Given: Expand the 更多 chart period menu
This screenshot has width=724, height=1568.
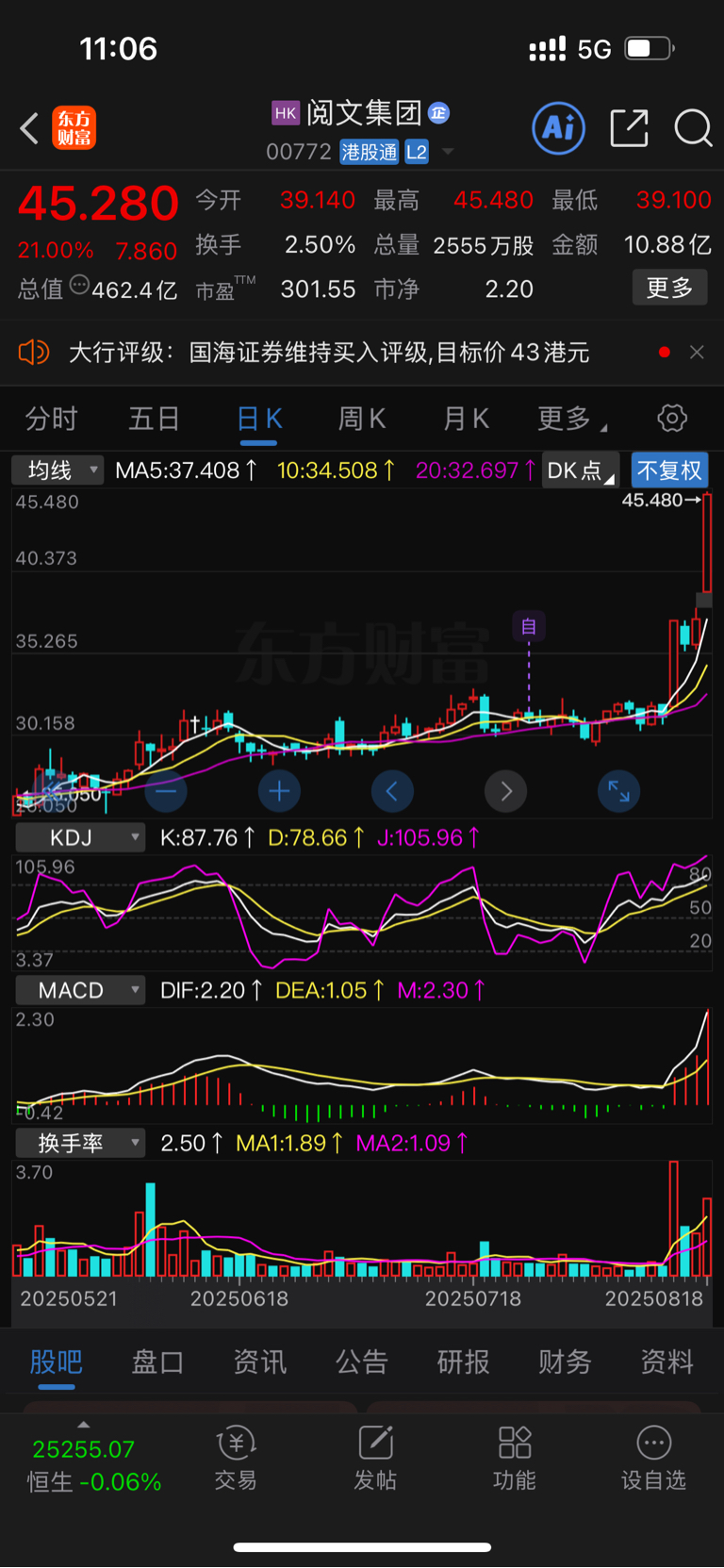Looking at the screenshot, I should (x=571, y=419).
